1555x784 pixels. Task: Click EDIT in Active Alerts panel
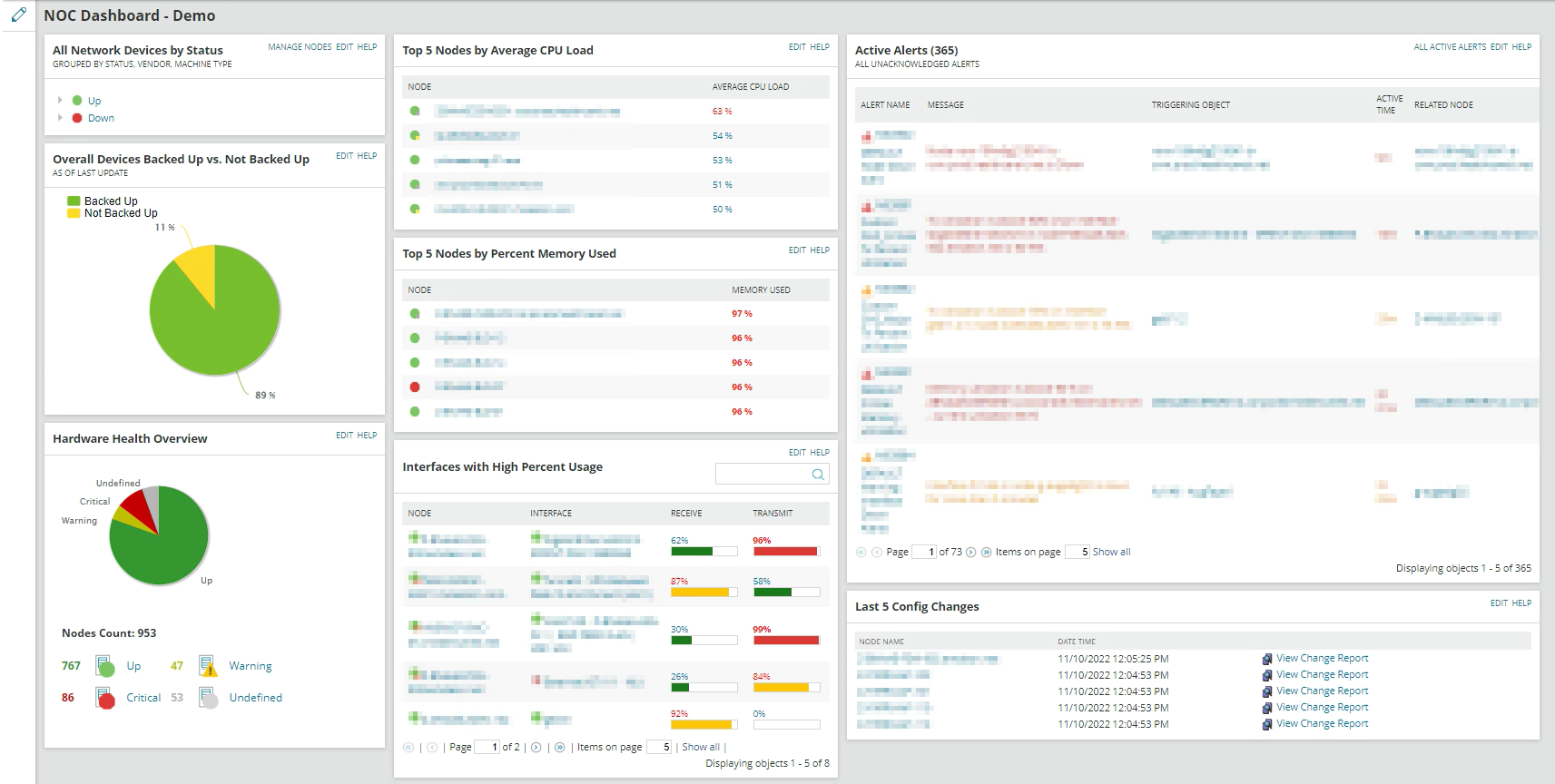pyautogui.click(x=1499, y=47)
